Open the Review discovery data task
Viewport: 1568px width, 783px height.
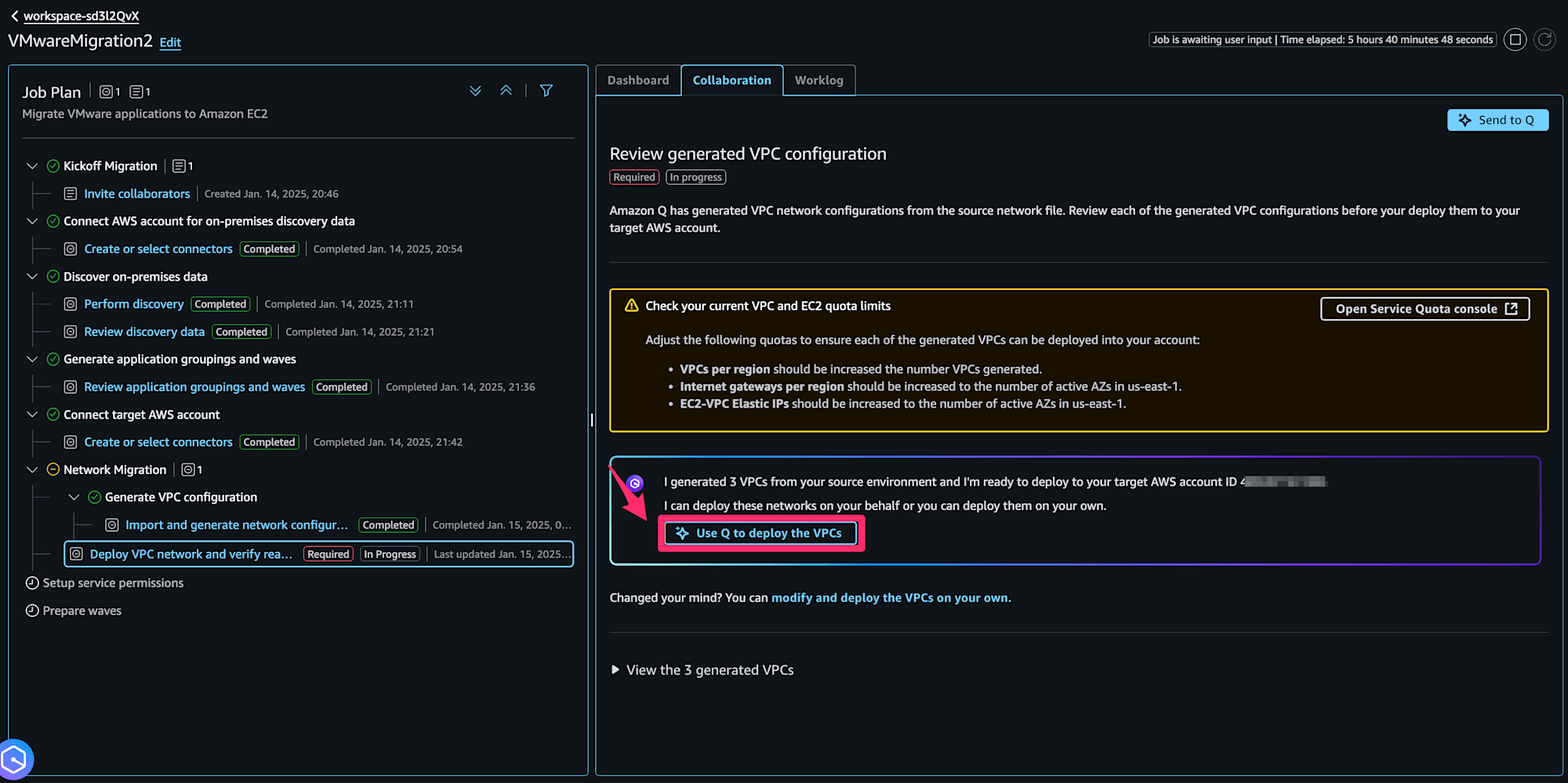click(x=144, y=332)
